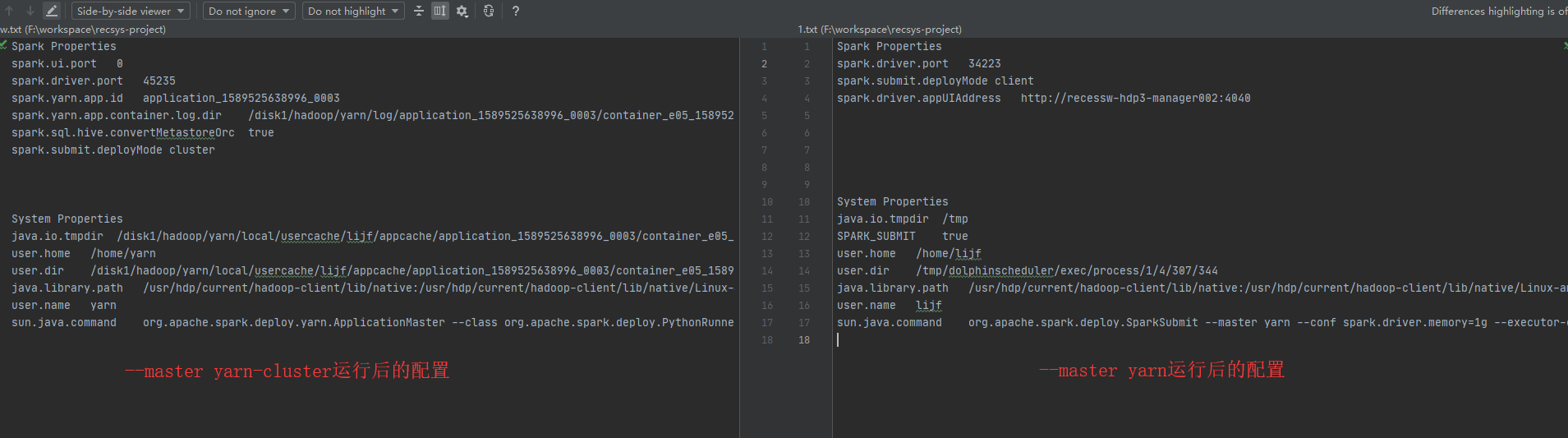The width and height of the screenshot is (1568, 438).
Task: Click 'Spark Properties' heading in right pane
Action: click(890, 46)
